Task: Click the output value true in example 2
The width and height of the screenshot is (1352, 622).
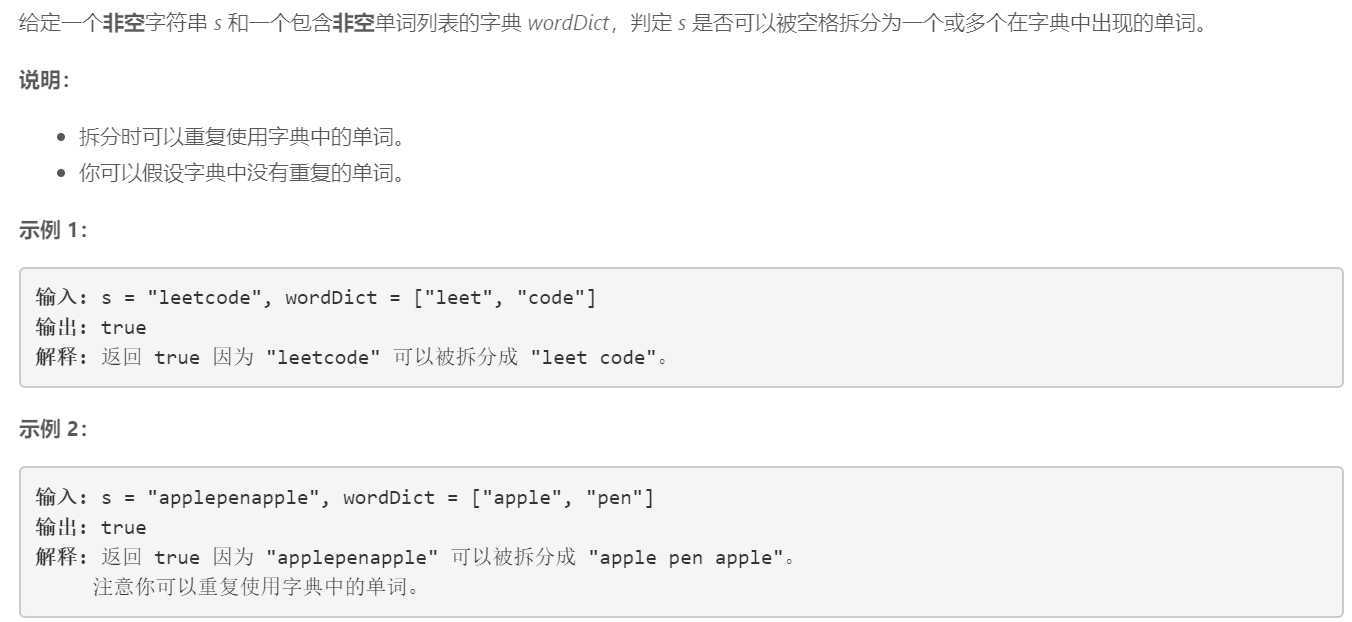Action: pos(124,527)
